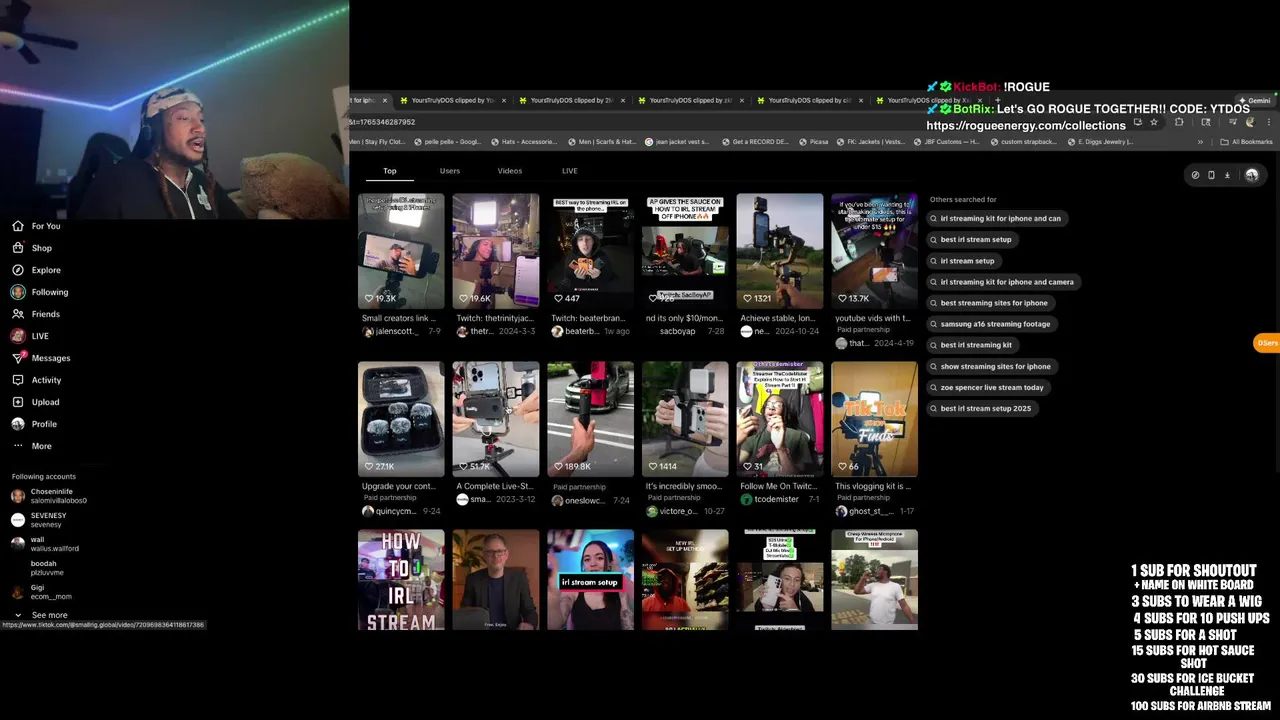Open 'pelle pelle - Googl...' bookmark

click(447, 142)
